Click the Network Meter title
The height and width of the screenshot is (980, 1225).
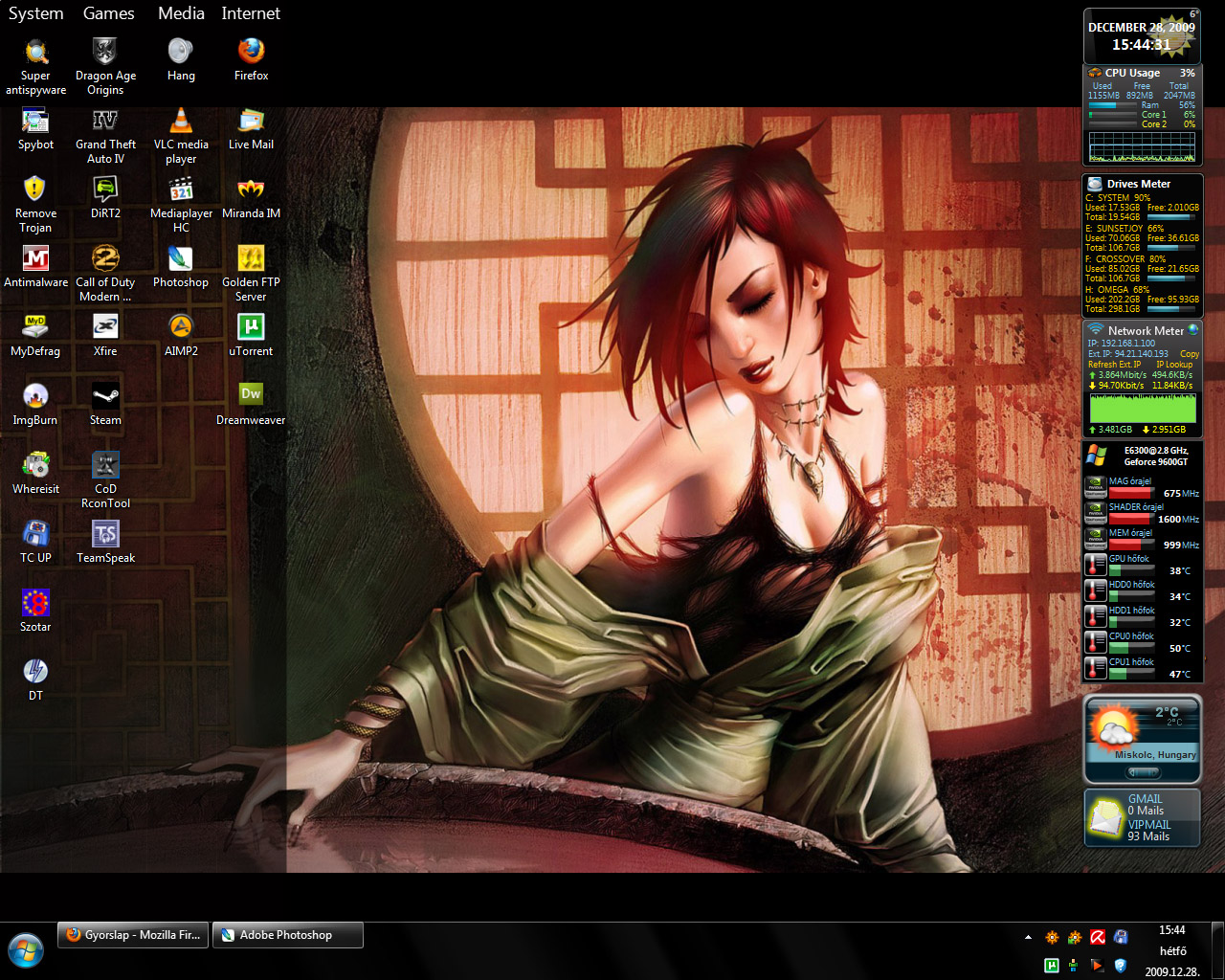click(x=1146, y=331)
